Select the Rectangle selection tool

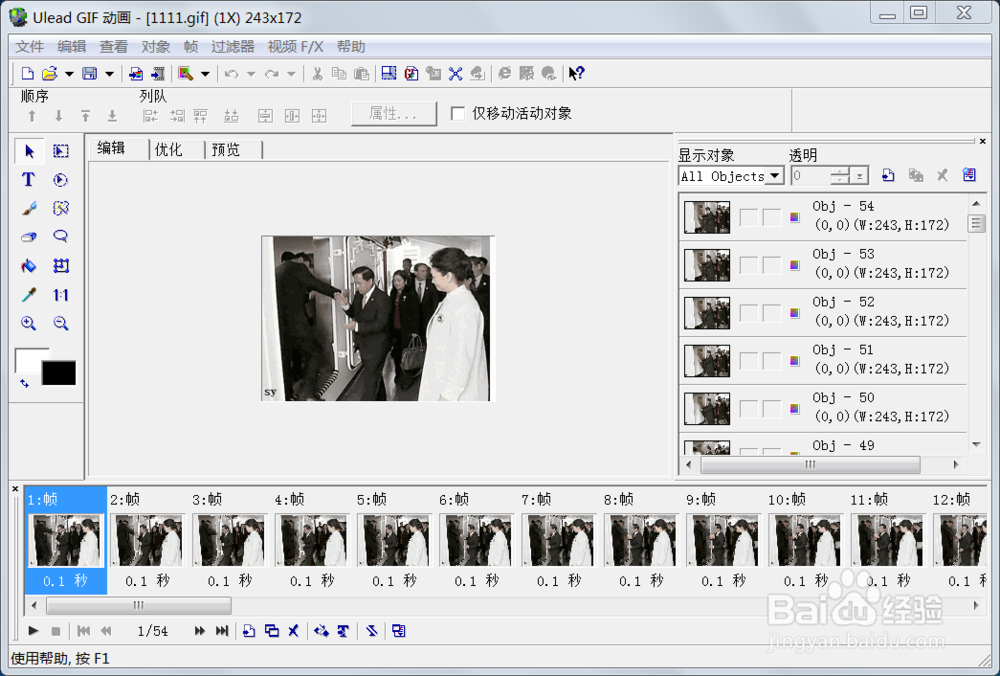[61, 151]
